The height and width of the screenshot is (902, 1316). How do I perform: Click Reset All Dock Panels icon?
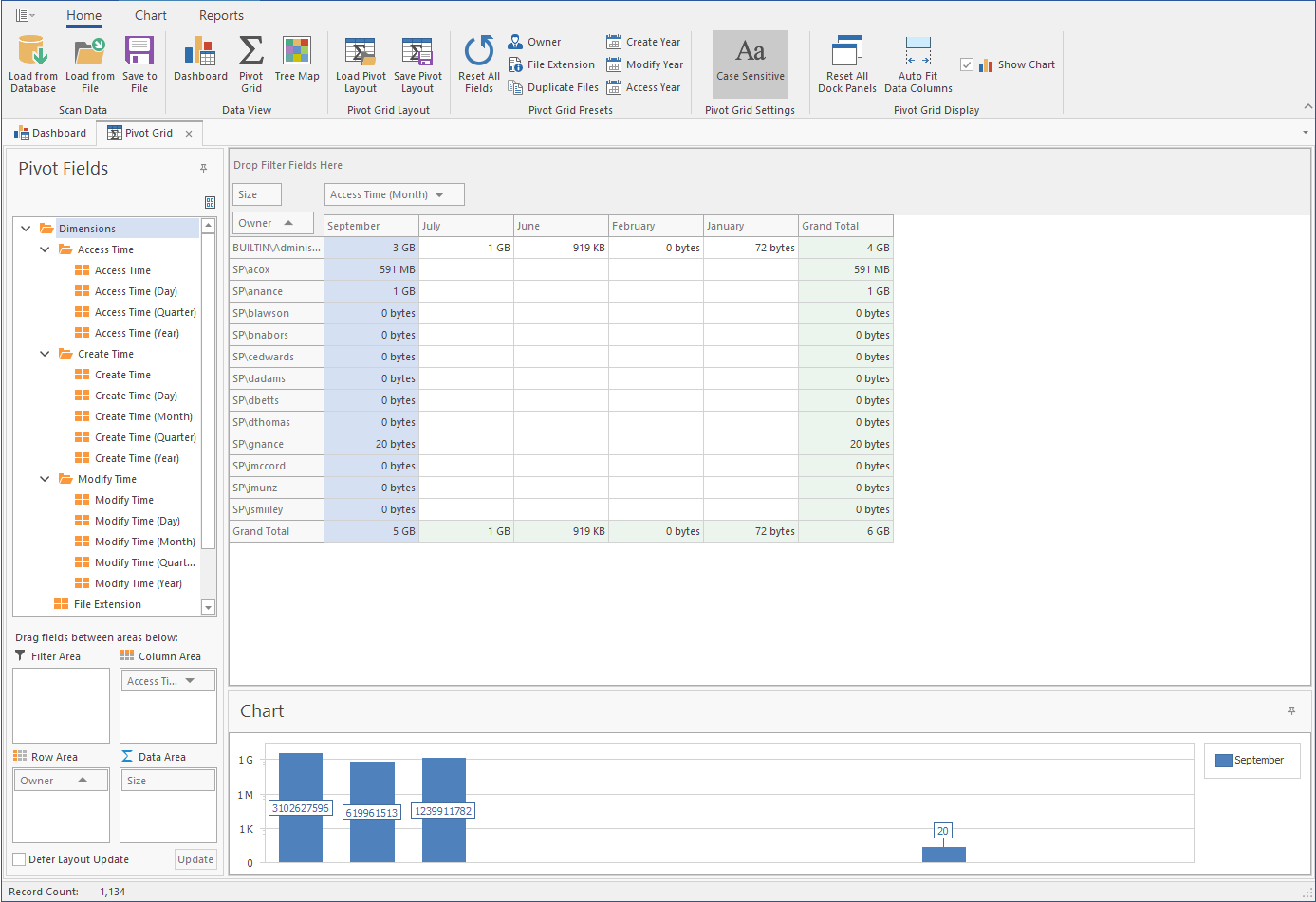846,53
